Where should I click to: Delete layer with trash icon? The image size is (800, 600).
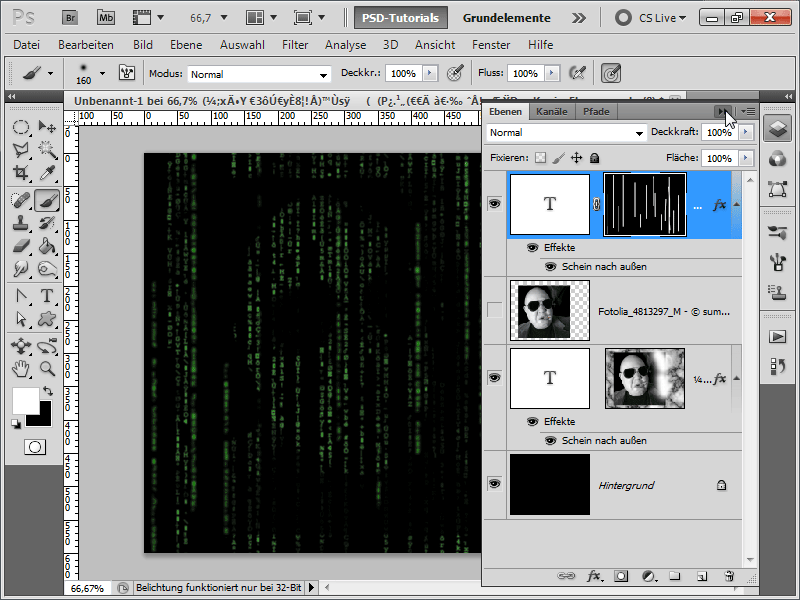[x=729, y=576]
